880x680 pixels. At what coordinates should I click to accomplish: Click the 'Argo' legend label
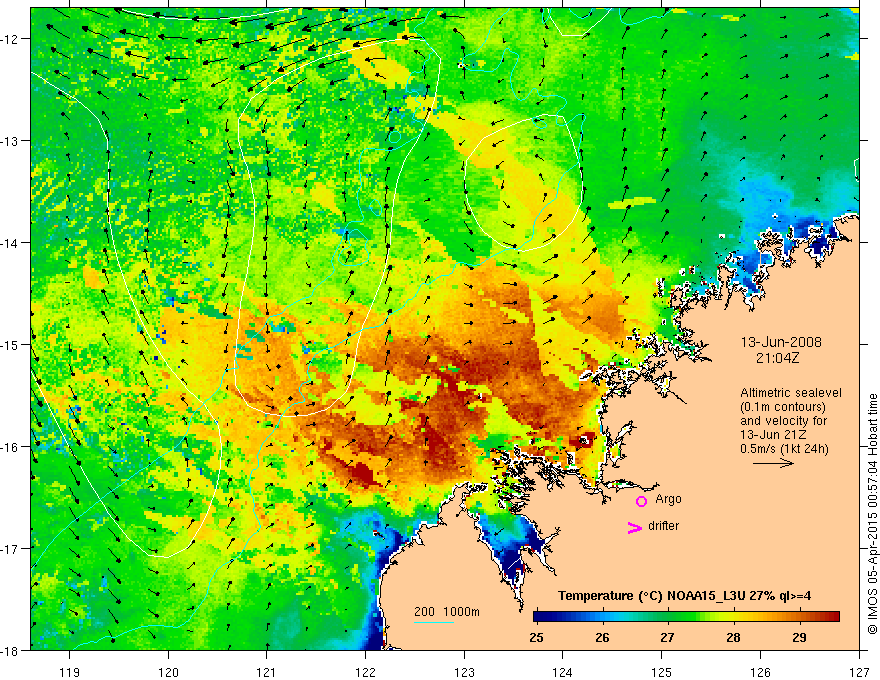click(668, 499)
